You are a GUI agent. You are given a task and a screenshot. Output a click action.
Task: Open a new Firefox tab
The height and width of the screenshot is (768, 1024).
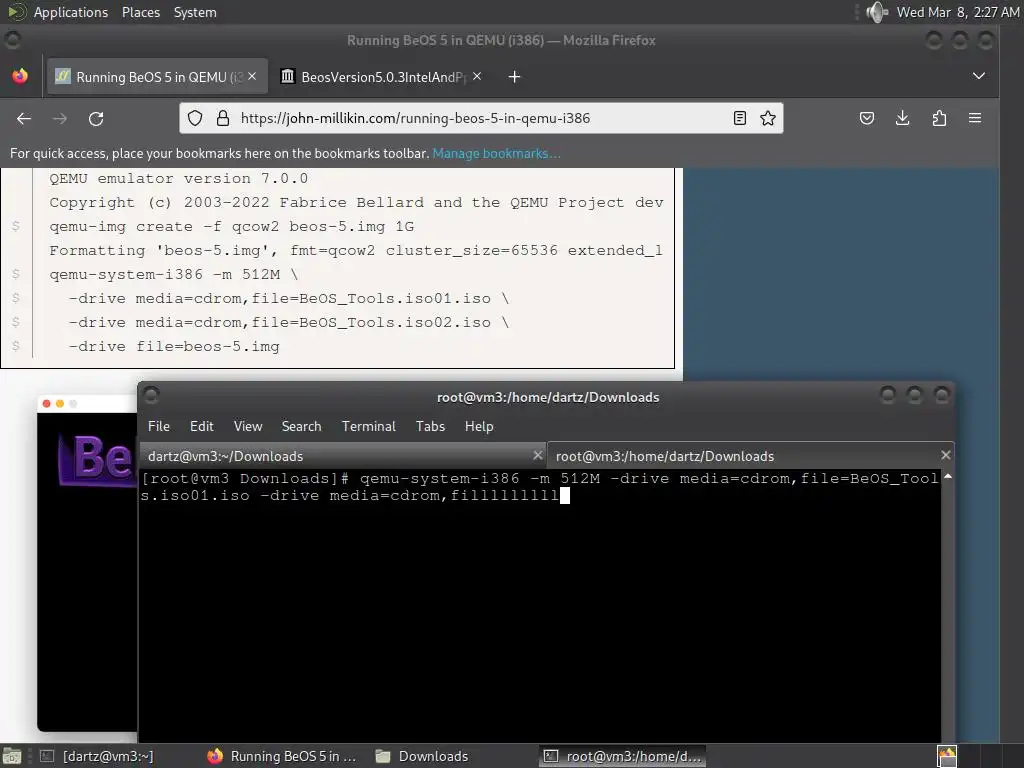515,77
